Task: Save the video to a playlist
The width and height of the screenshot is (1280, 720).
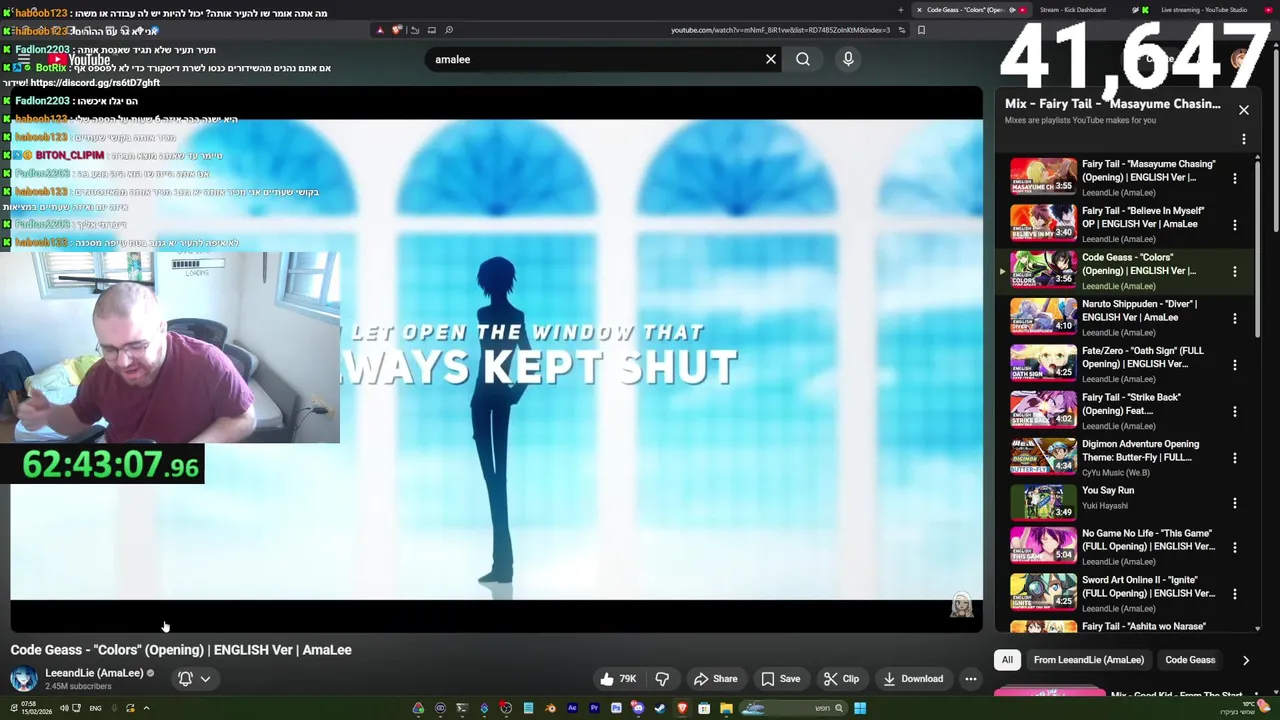Action: 780,679
